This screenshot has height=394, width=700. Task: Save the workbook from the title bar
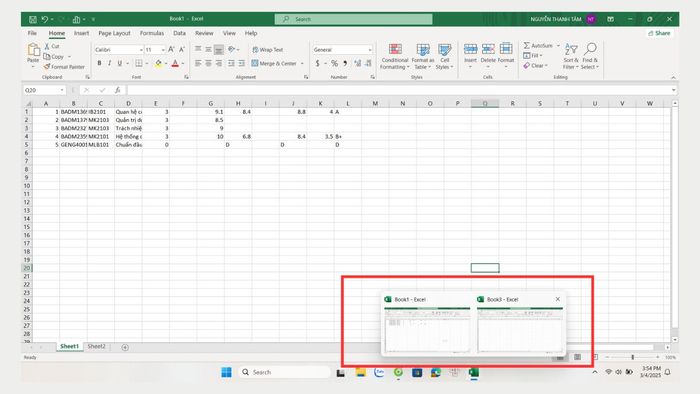point(33,19)
